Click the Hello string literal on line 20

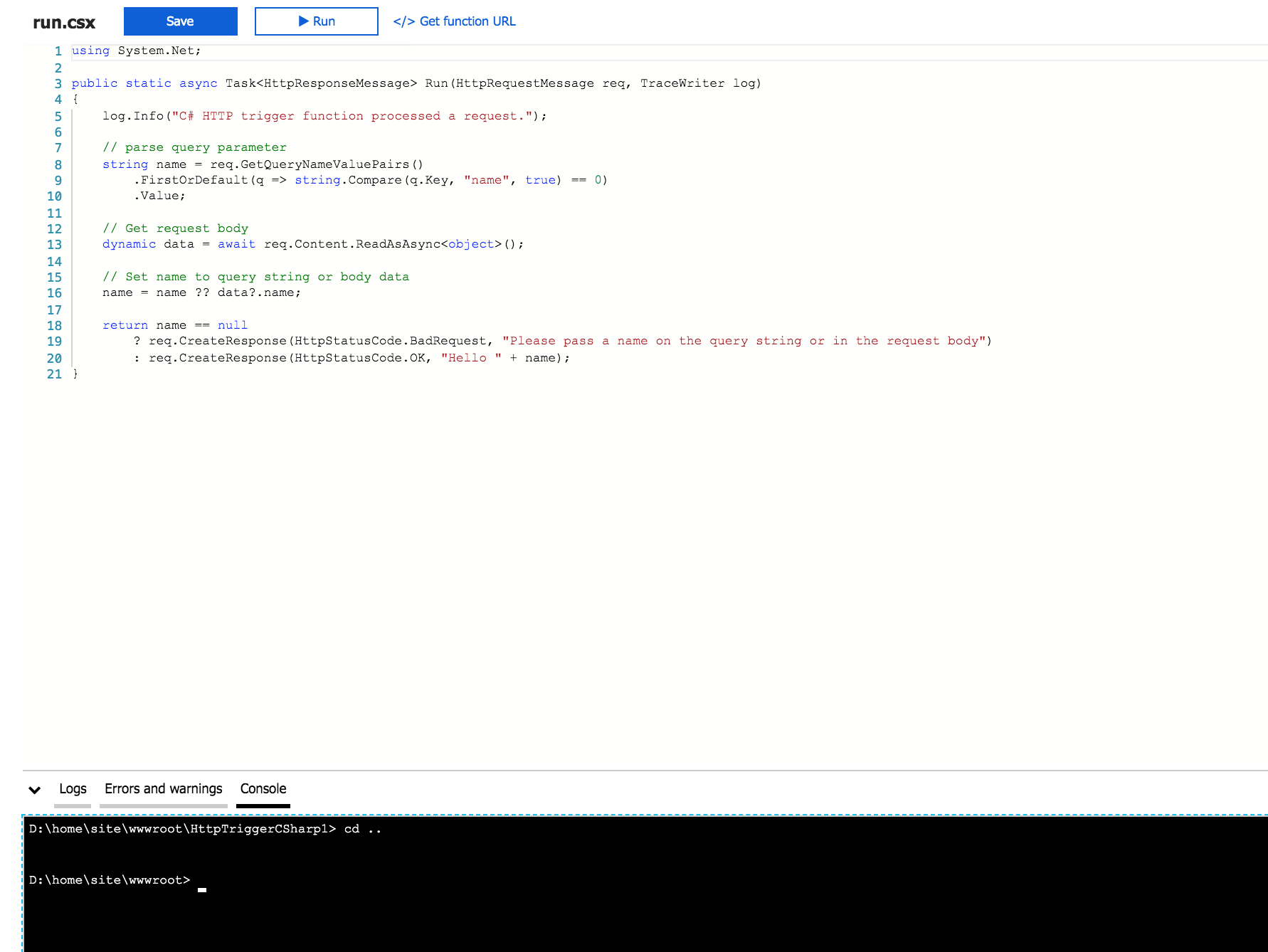tap(467, 358)
